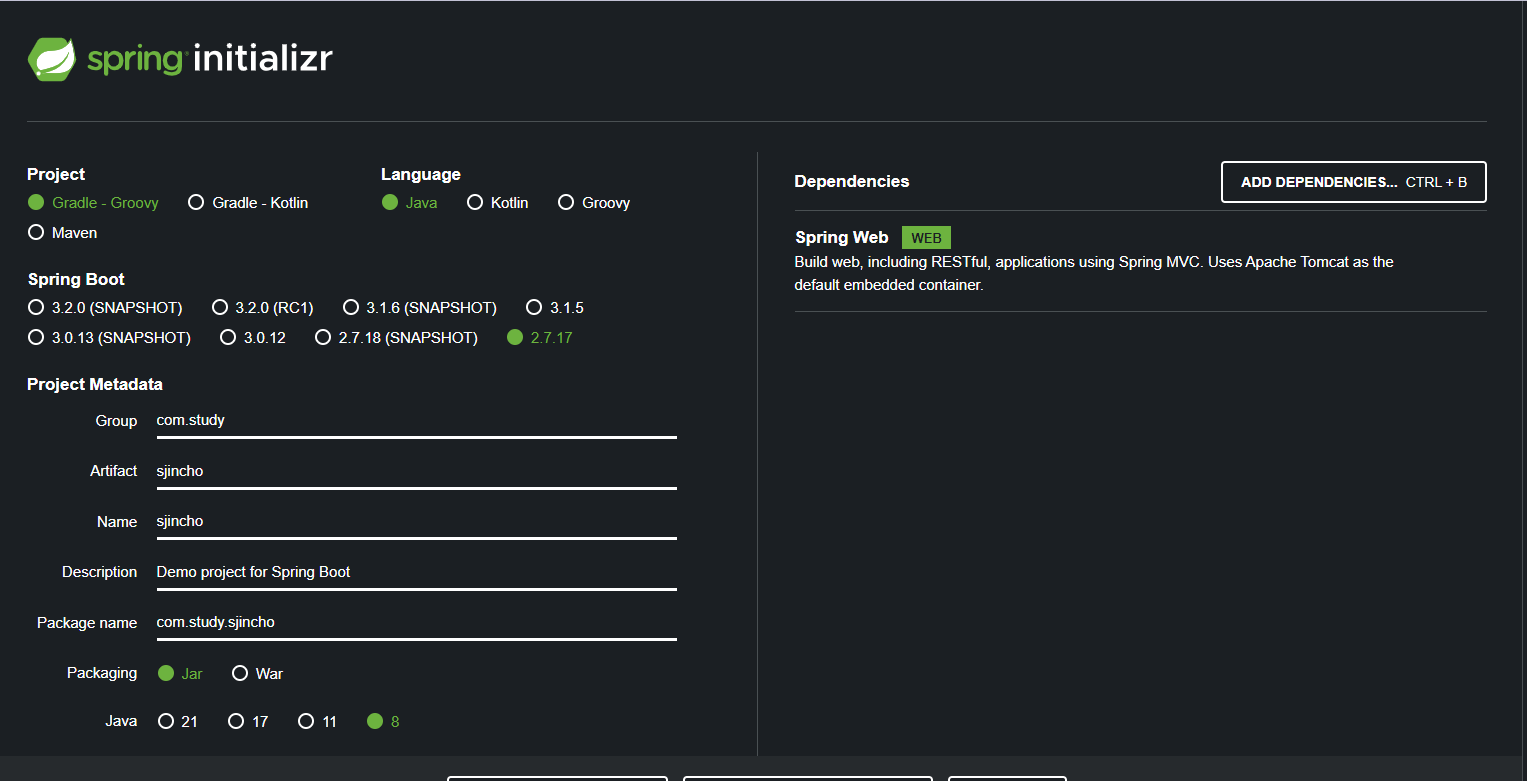Choose Maven as the project type
Viewport: 1527px width, 781px height.
click(63, 233)
